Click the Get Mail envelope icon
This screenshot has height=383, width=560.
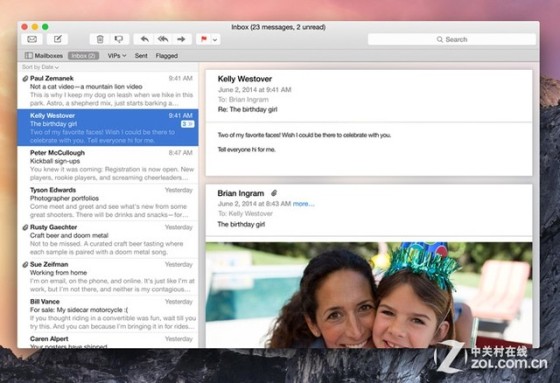click(x=32, y=39)
